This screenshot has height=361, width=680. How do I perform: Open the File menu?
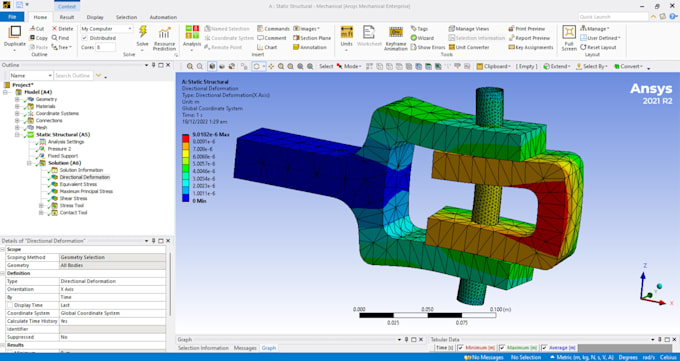click(x=12, y=17)
